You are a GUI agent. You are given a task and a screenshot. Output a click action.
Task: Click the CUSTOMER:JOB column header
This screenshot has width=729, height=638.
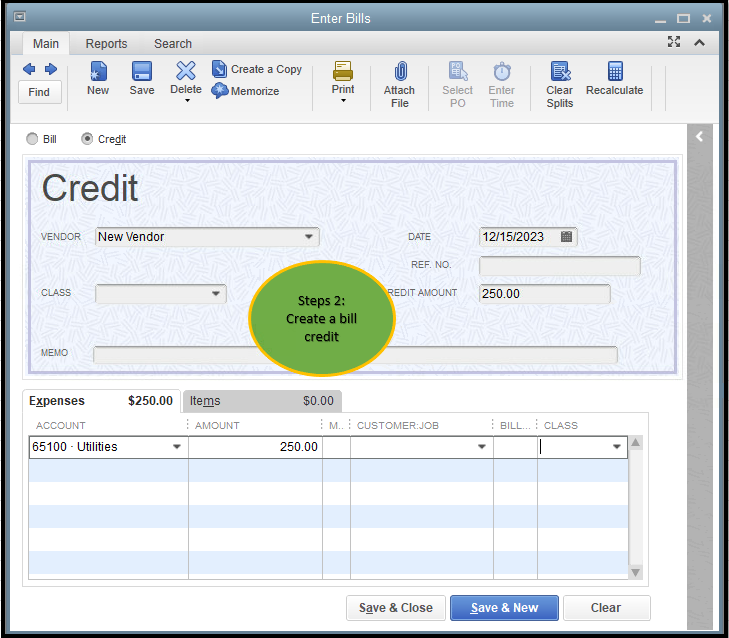[398, 425]
